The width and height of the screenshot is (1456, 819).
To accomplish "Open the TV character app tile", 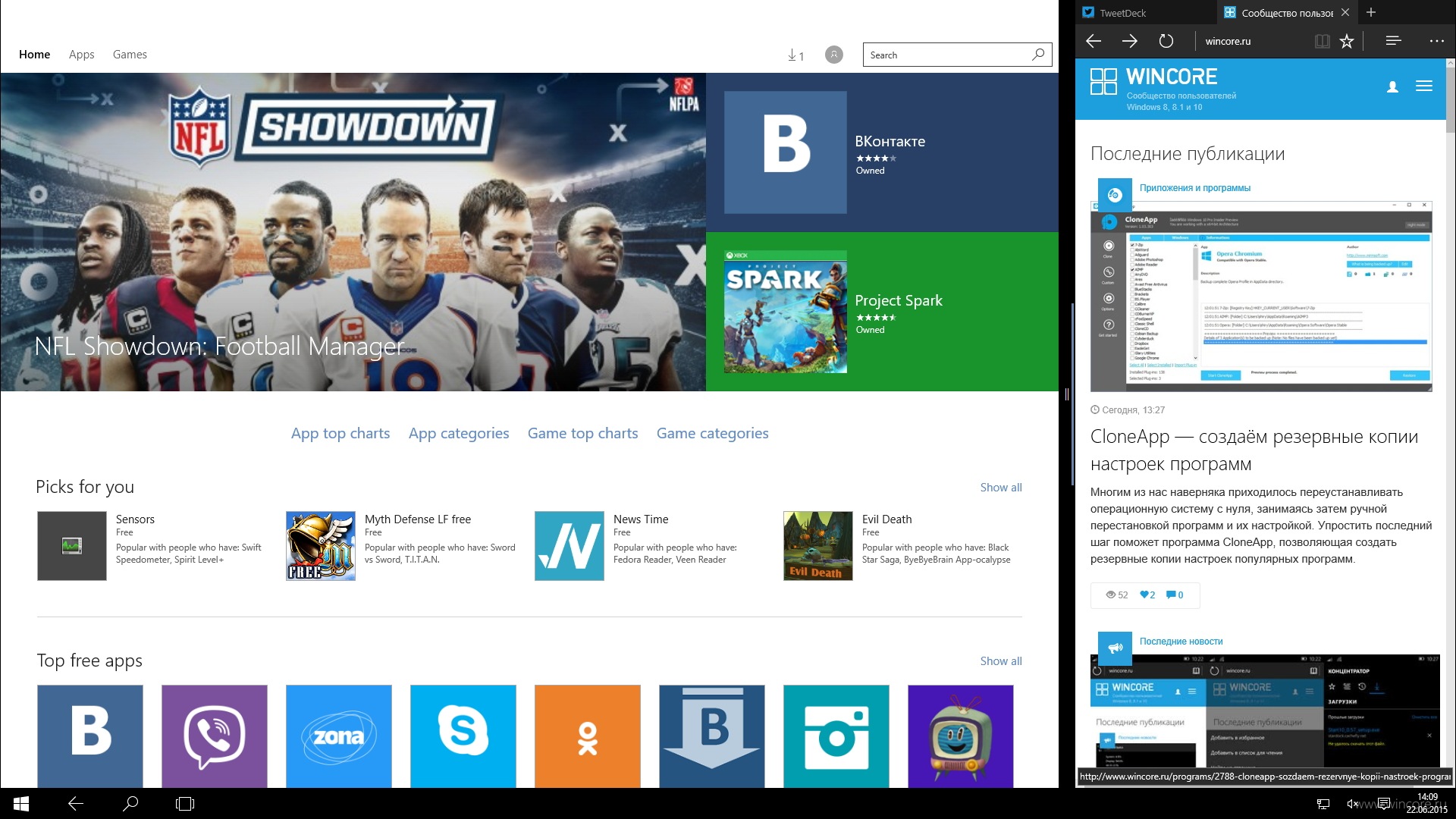I will (x=961, y=736).
